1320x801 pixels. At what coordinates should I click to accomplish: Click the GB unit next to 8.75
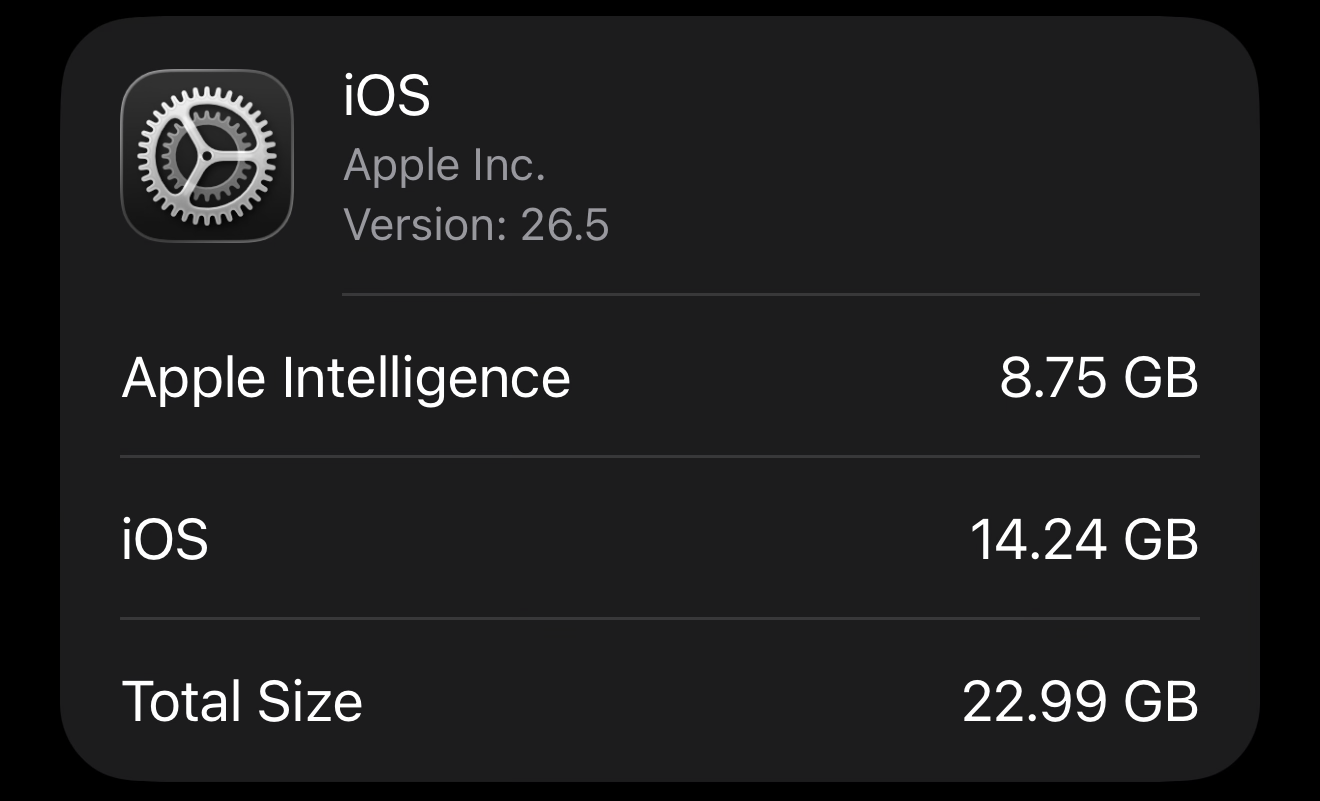coord(1161,378)
